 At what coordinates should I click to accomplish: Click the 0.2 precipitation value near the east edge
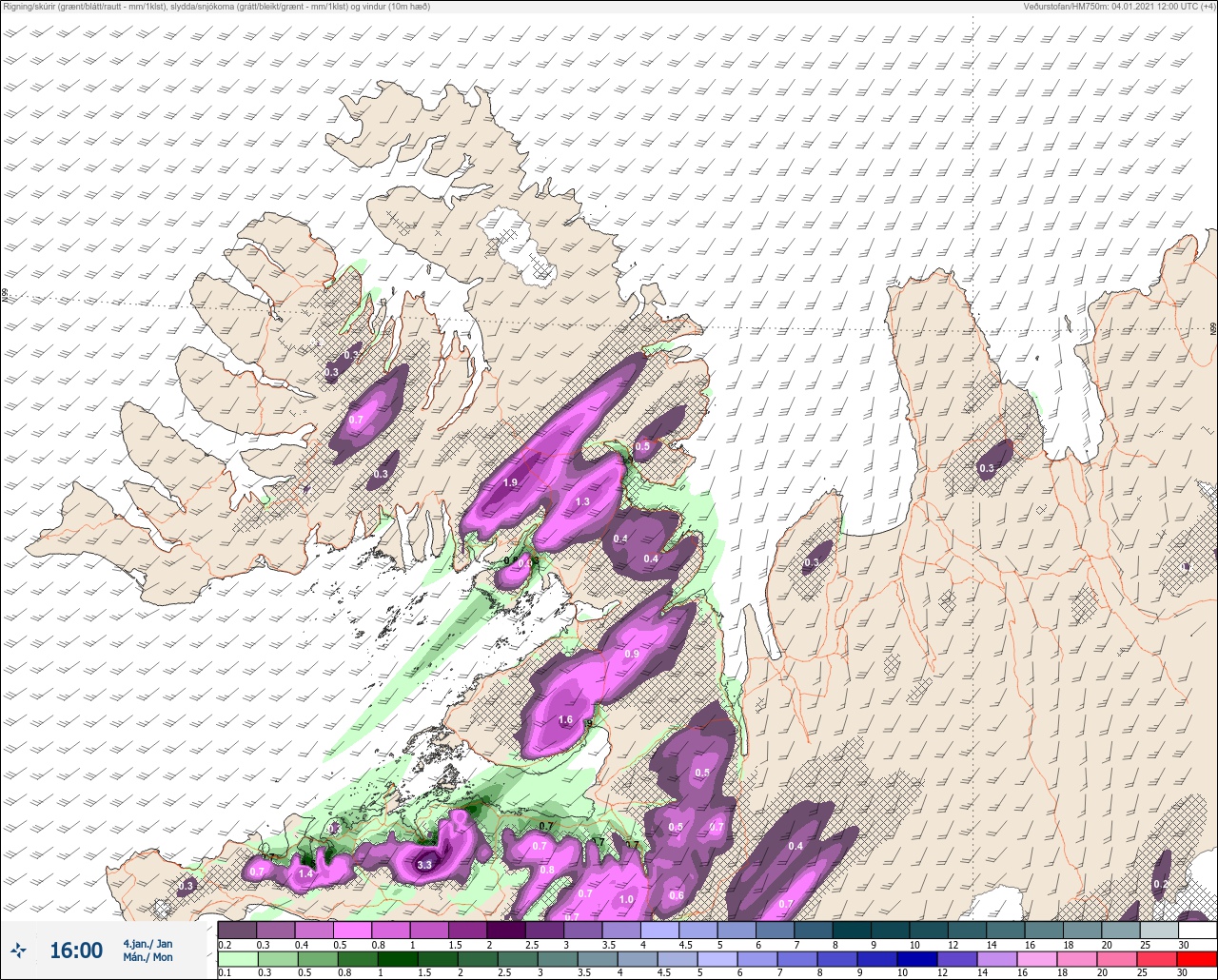[1160, 884]
